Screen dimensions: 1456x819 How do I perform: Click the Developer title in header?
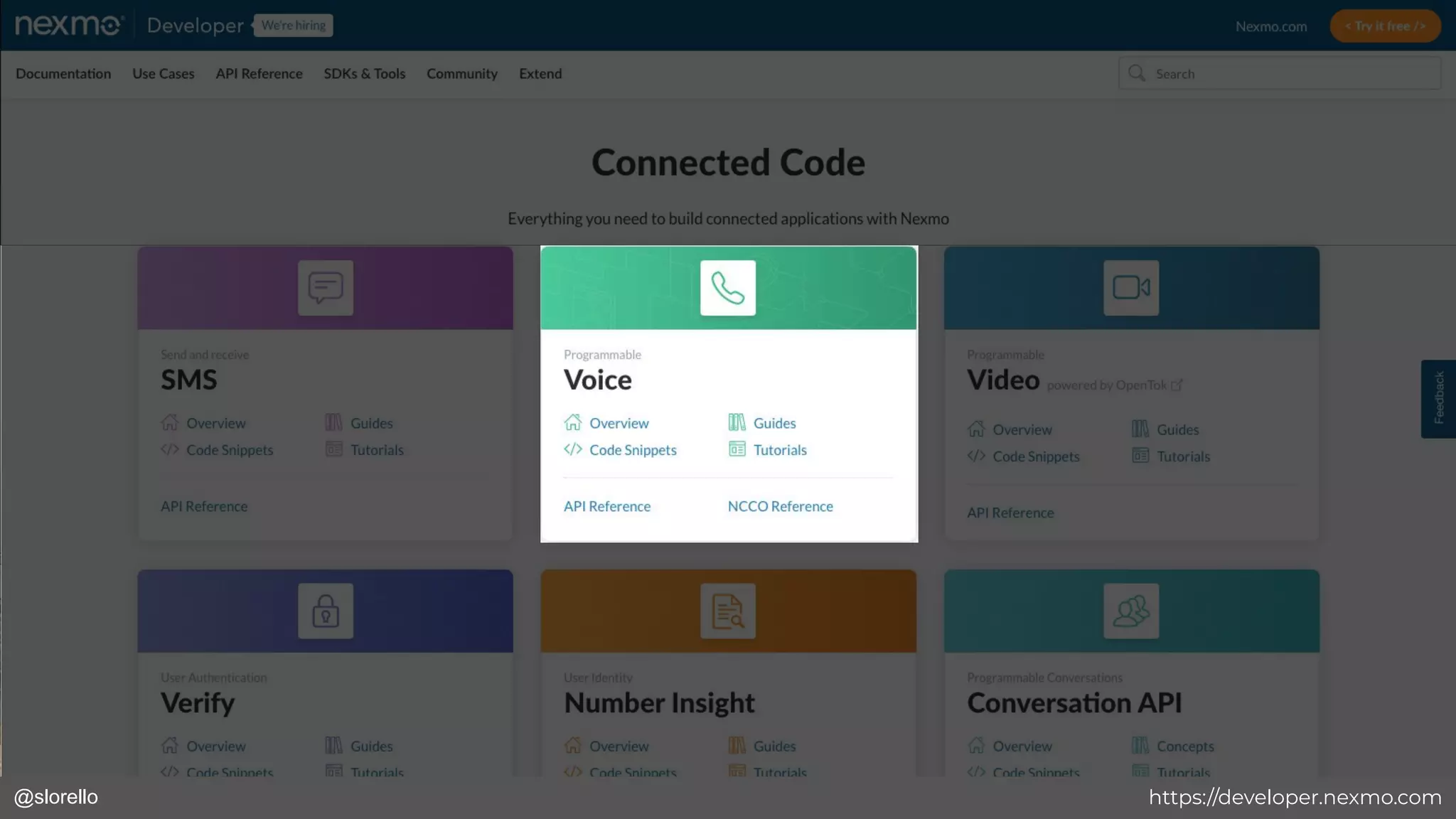(195, 26)
